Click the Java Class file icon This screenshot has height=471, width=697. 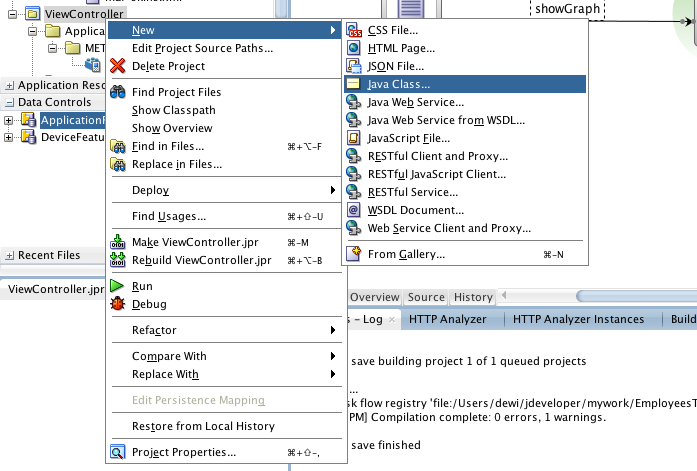pos(354,84)
